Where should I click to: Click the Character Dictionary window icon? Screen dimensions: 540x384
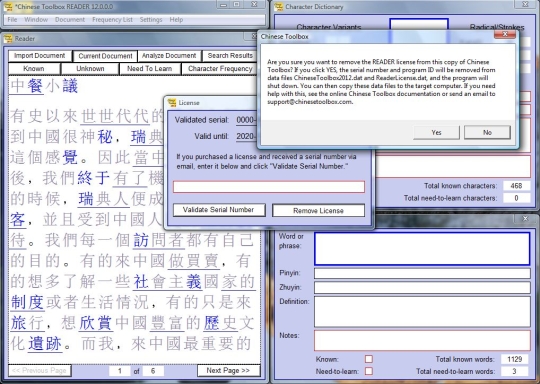coord(279,6)
